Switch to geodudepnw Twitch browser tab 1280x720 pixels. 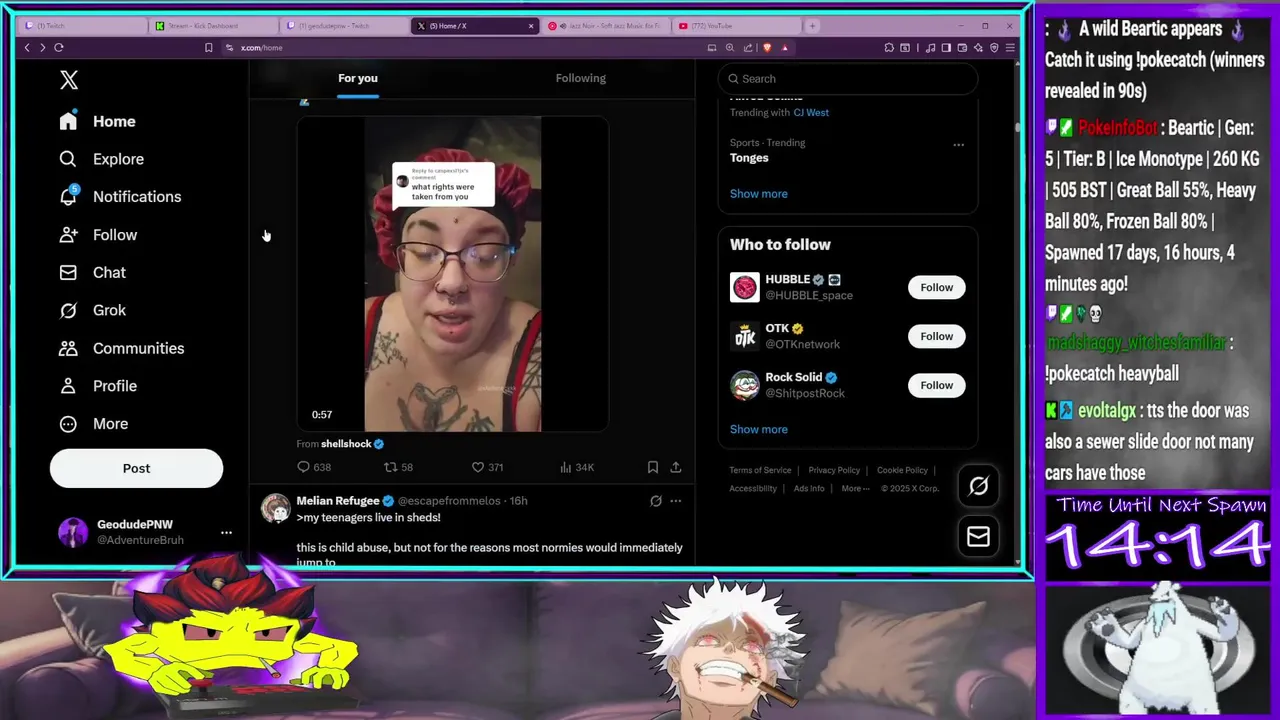point(345,26)
